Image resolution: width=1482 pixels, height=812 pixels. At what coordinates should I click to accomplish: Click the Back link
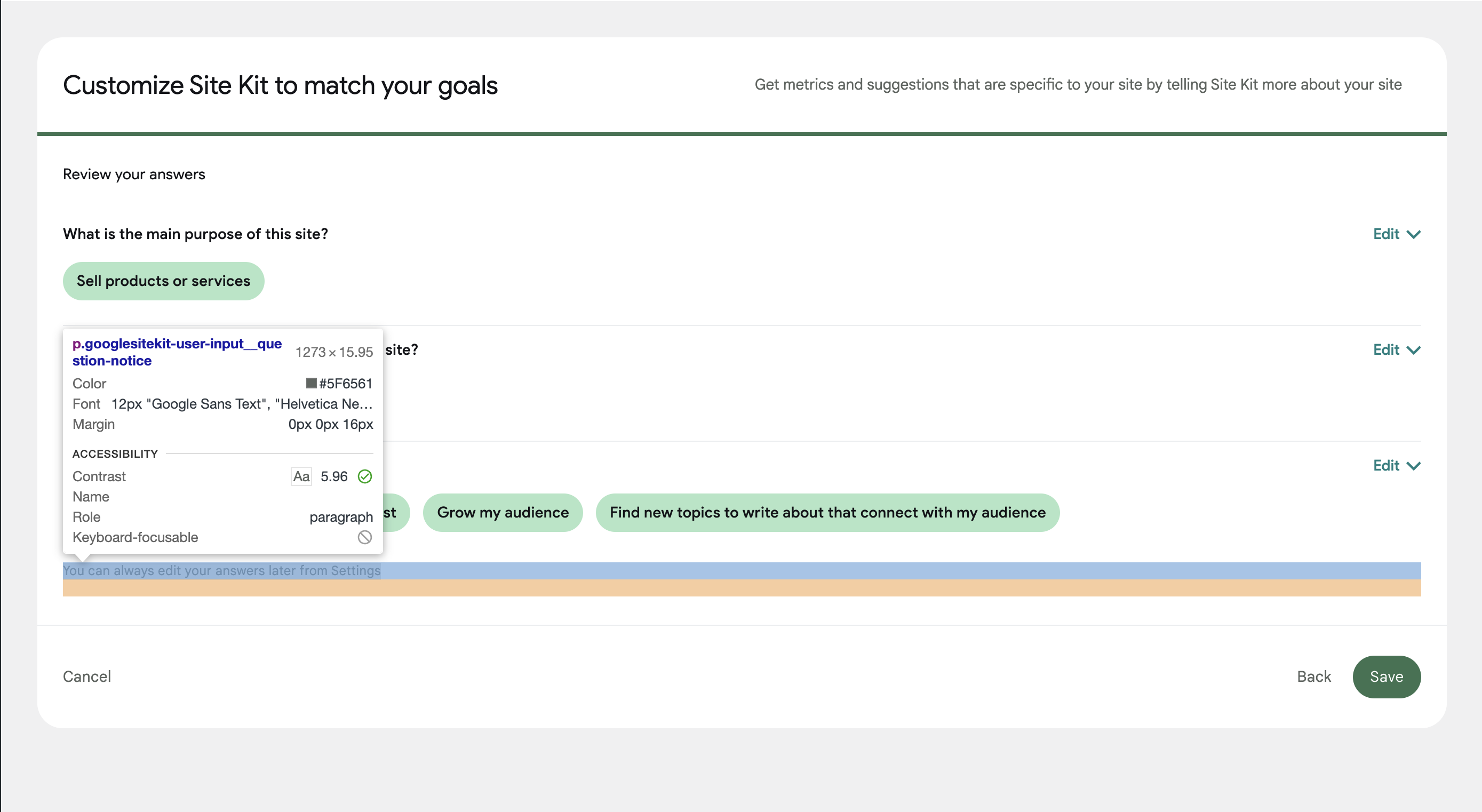1313,677
